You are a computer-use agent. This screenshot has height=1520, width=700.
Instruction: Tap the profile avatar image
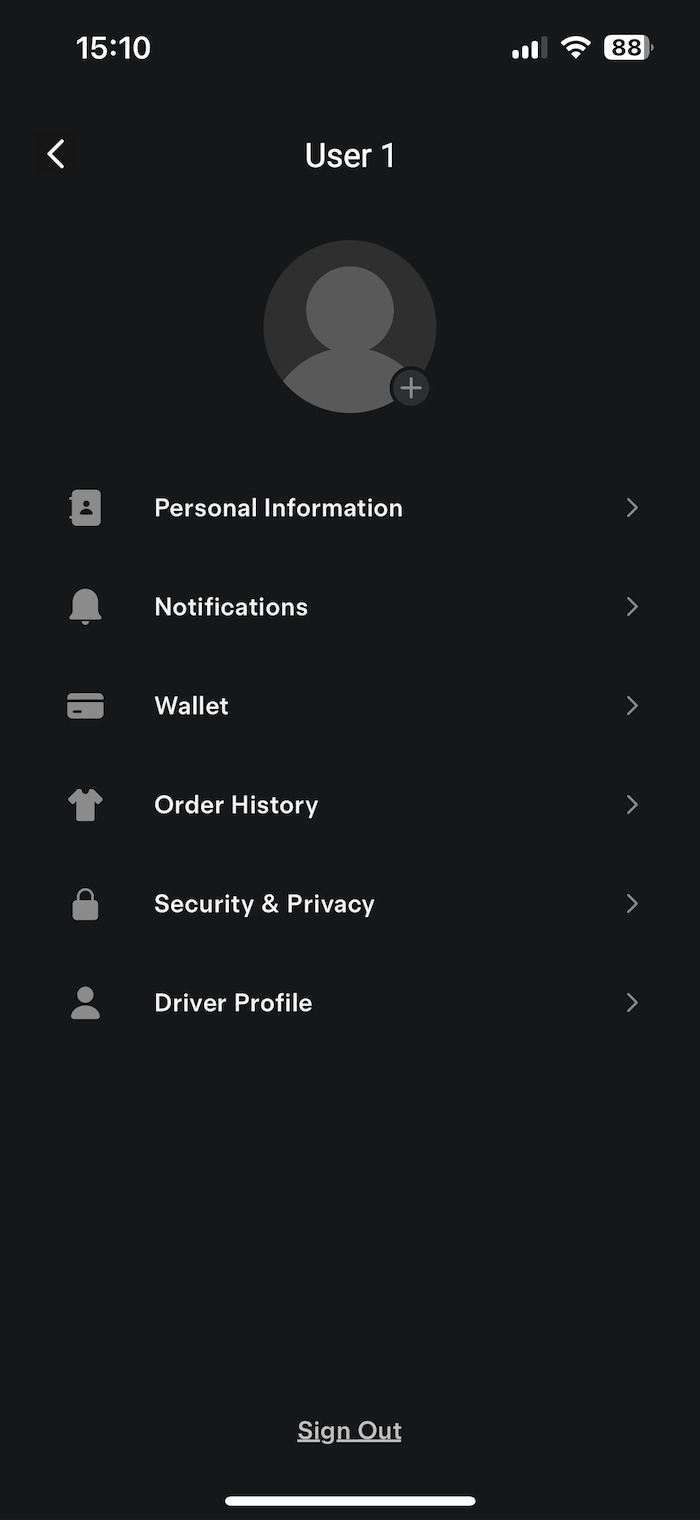tap(349, 325)
